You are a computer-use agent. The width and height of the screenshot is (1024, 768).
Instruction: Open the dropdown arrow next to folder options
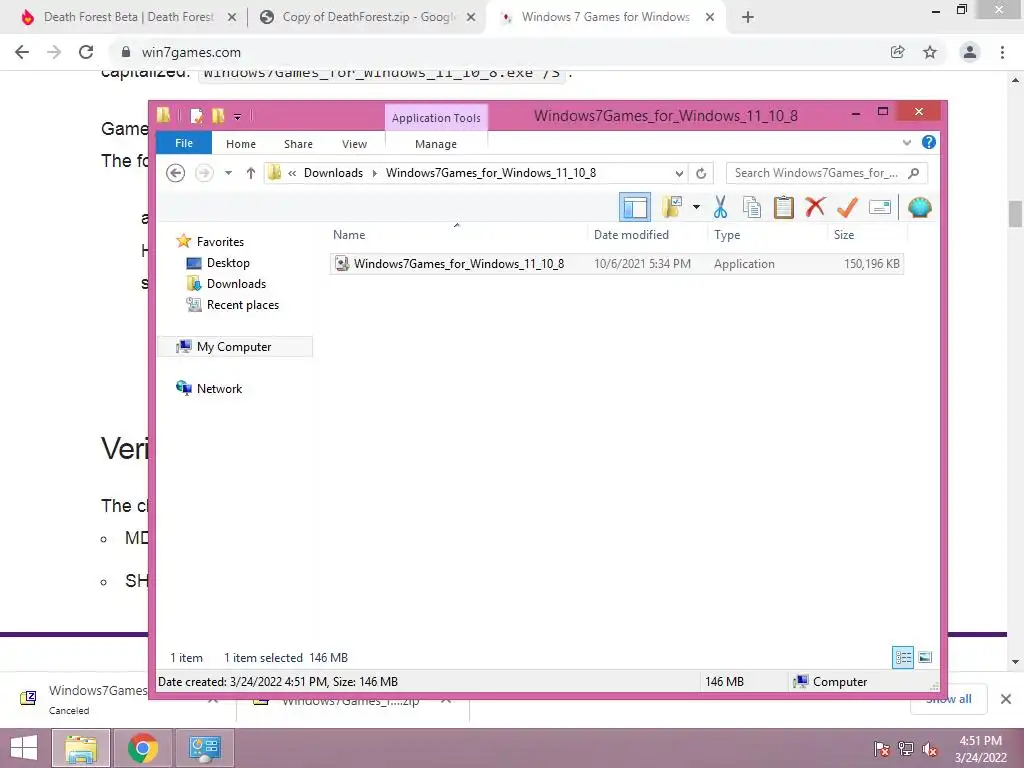[696, 207]
